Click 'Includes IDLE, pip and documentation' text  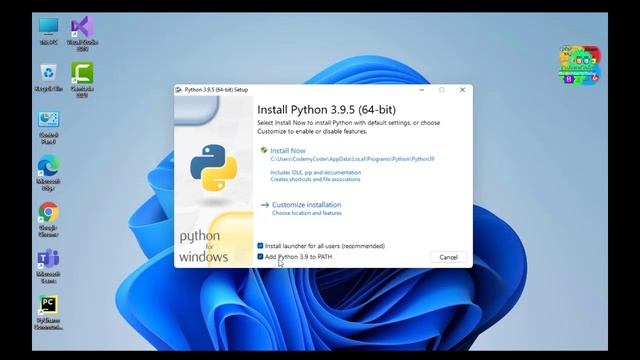coord(316,173)
